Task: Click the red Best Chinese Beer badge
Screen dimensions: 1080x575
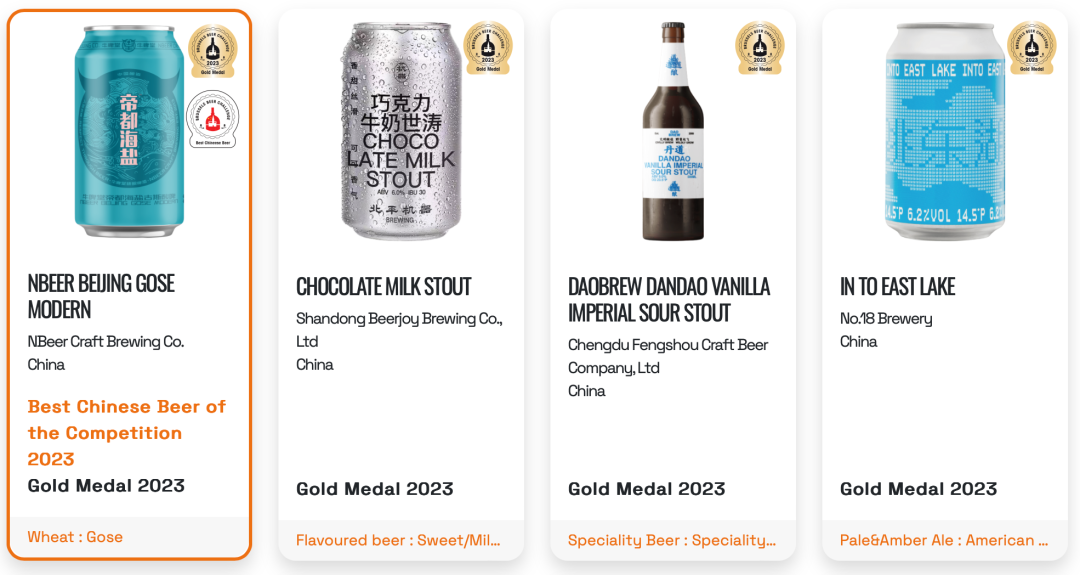Action: click(213, 120)
